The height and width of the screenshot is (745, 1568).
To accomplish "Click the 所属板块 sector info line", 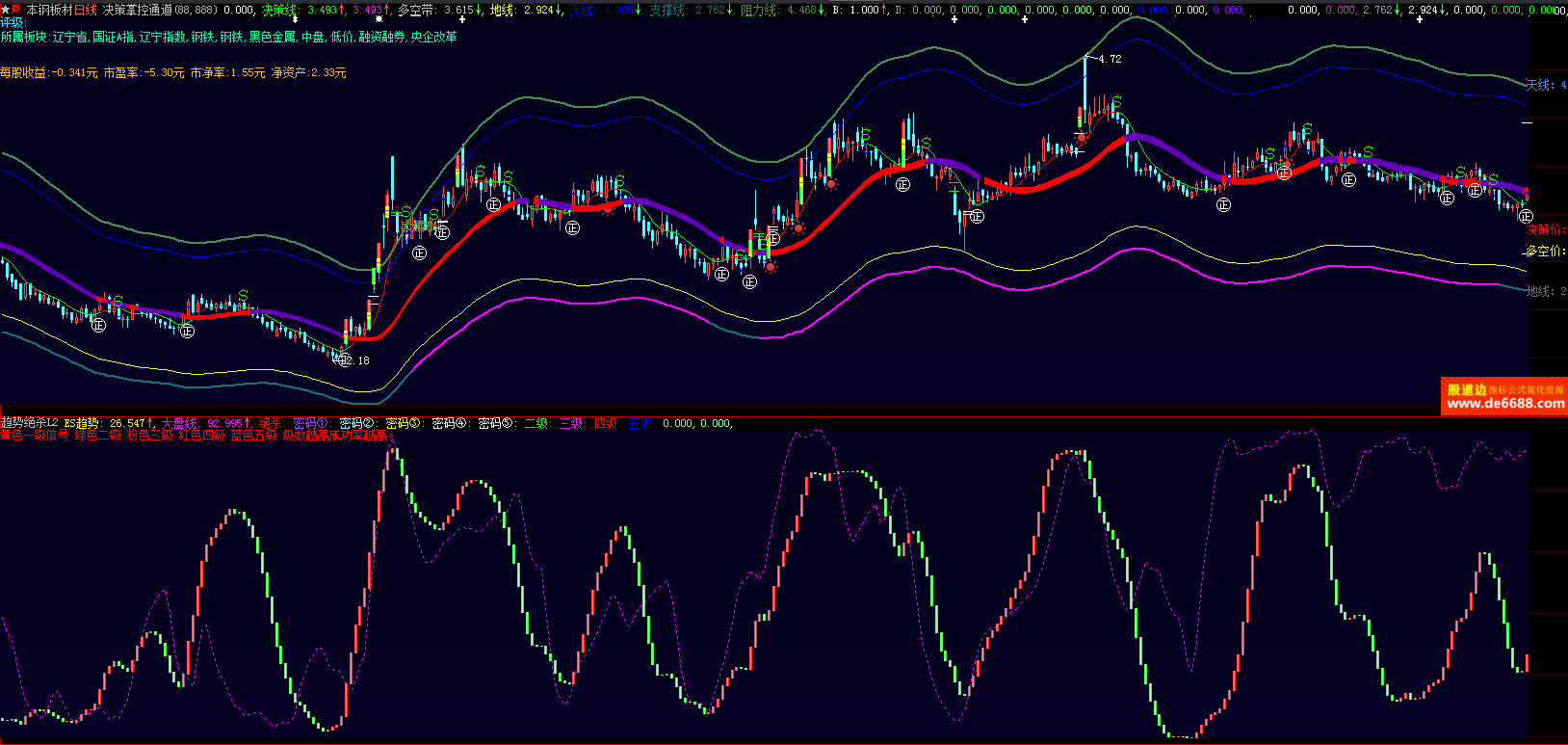I will 229,37.
